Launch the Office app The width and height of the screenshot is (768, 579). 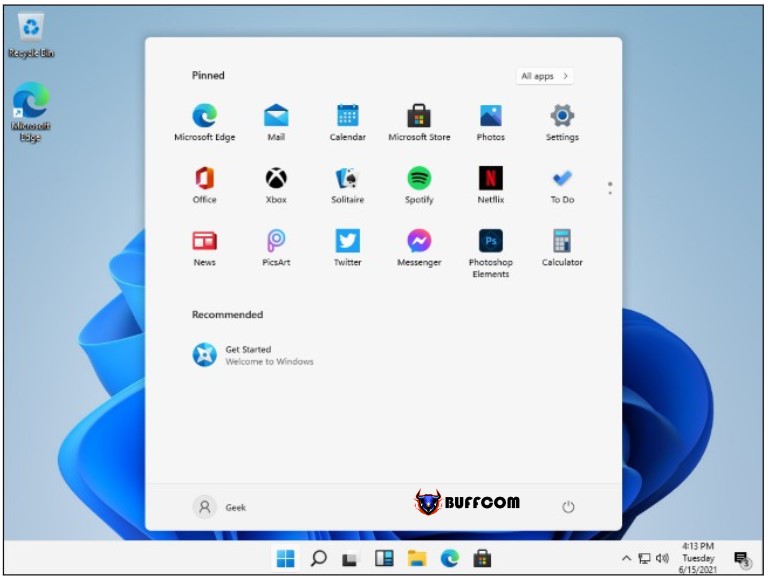tap(205, 185)
